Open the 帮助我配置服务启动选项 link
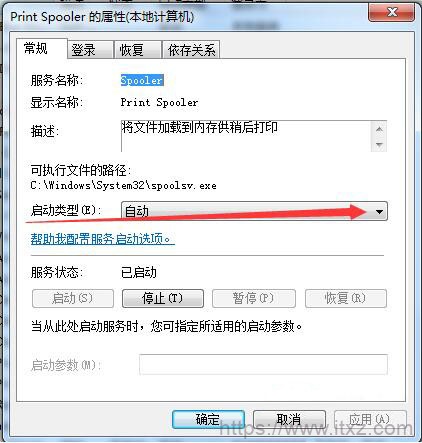 [102, 239]
